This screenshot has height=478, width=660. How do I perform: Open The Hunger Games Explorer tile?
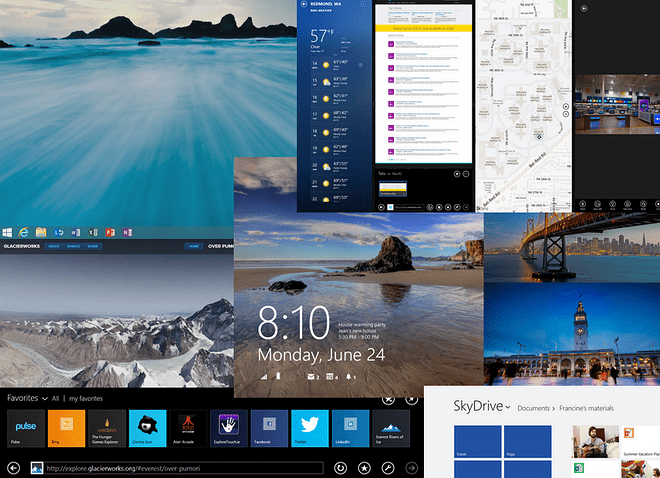click(107, 428)
